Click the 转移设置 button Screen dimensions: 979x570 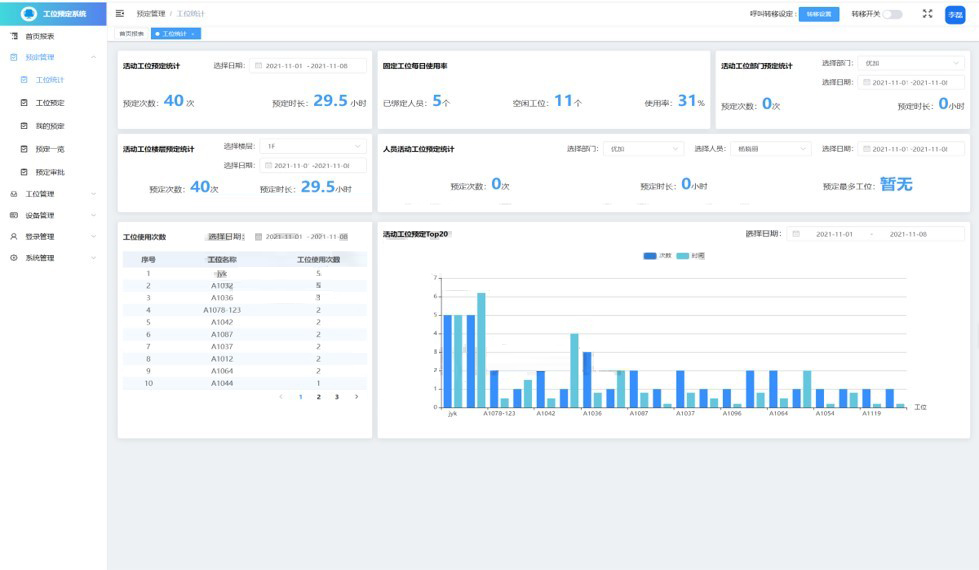pos(818,14)
